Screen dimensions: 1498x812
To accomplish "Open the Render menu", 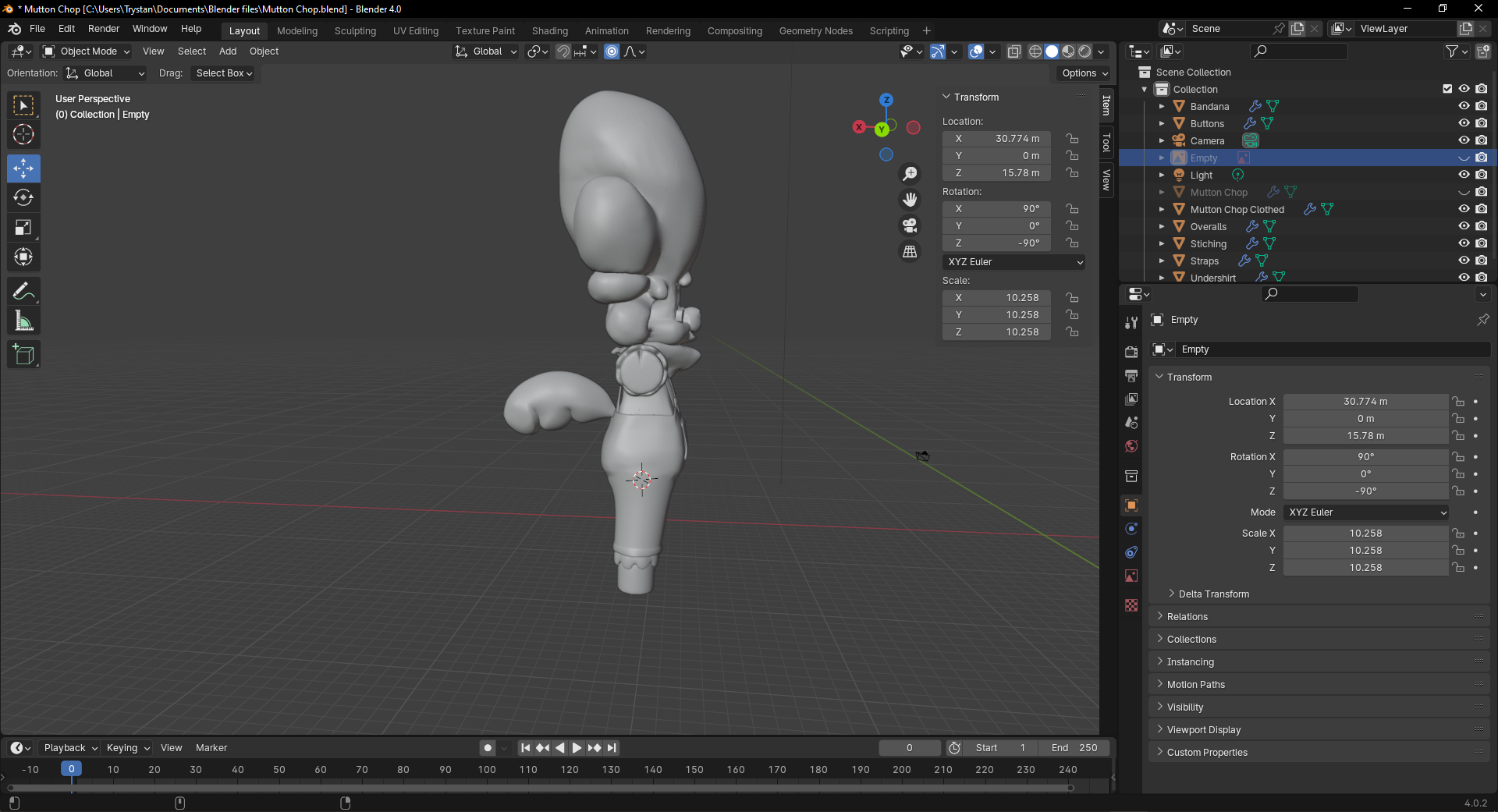I will 104,29.
